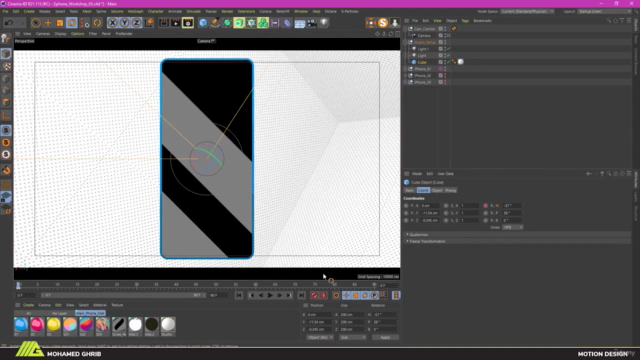Select the Main_Phone_Mat material layer tab

click(90, 313)
